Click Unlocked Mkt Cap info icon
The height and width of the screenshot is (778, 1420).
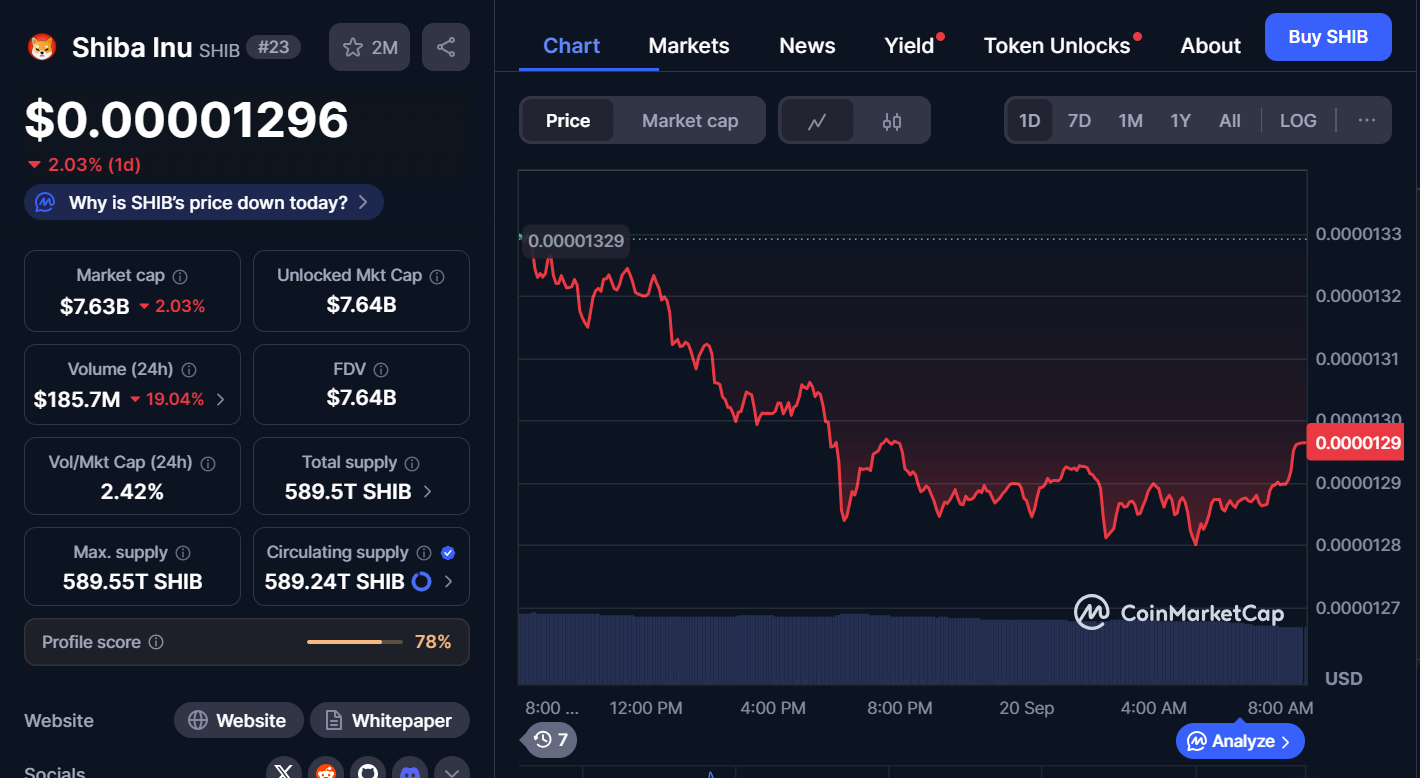pos(437,276)
